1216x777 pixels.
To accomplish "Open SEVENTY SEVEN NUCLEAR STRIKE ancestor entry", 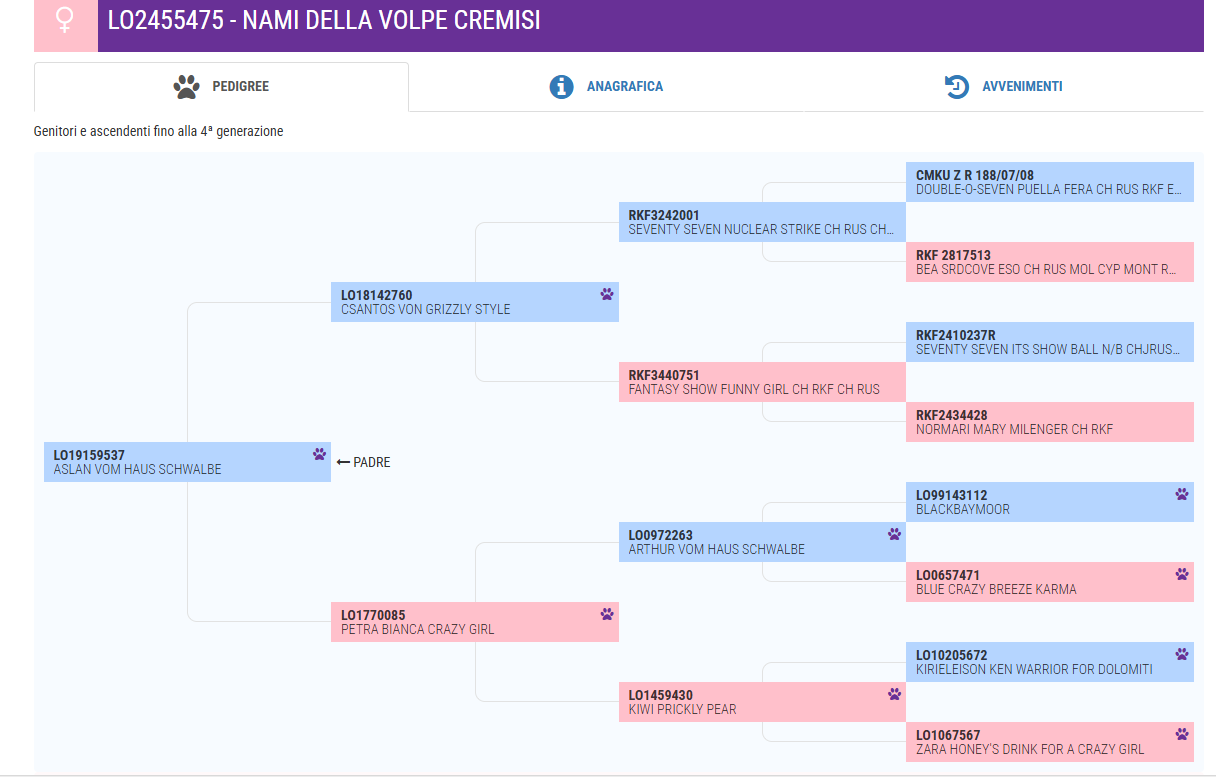I will click(762, 222).
